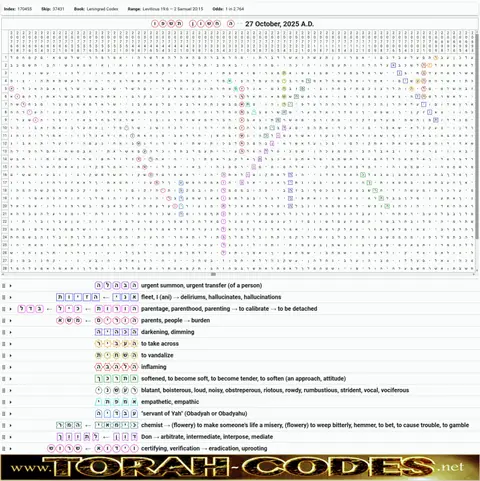Image resolution: width=480 pixels, height=481 pixels.
Task: Click drag handle of 'parentage, parenthood' row
Action: [4, 309]
